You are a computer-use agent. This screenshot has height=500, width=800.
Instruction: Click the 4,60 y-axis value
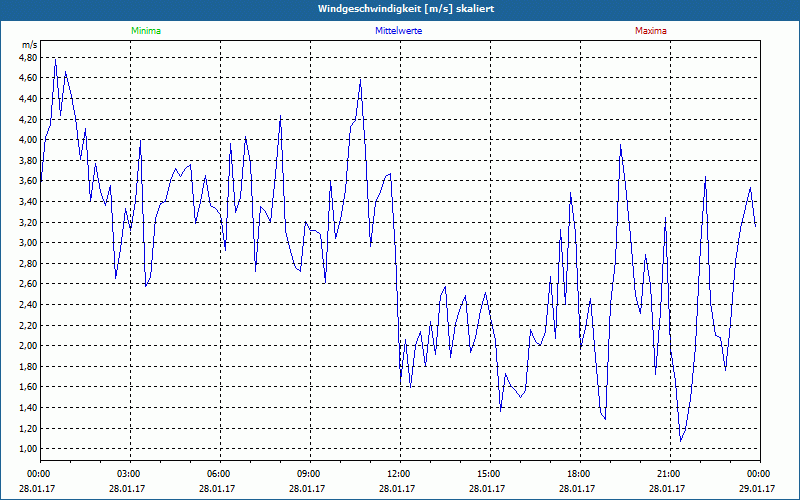click(x=29, y=78)
